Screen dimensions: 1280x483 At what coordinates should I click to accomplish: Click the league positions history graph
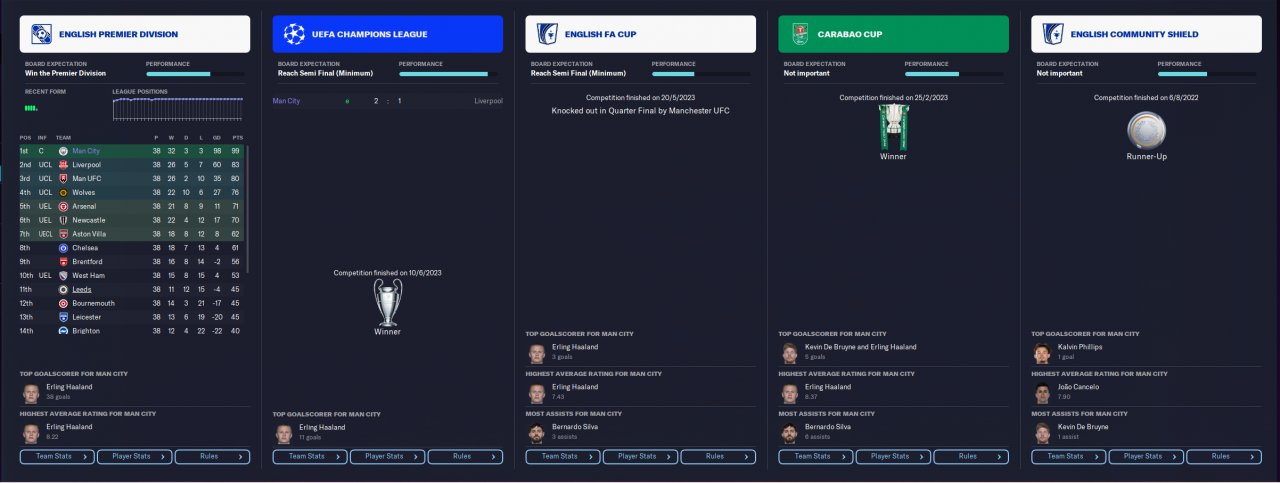click(x=178, y=109)
